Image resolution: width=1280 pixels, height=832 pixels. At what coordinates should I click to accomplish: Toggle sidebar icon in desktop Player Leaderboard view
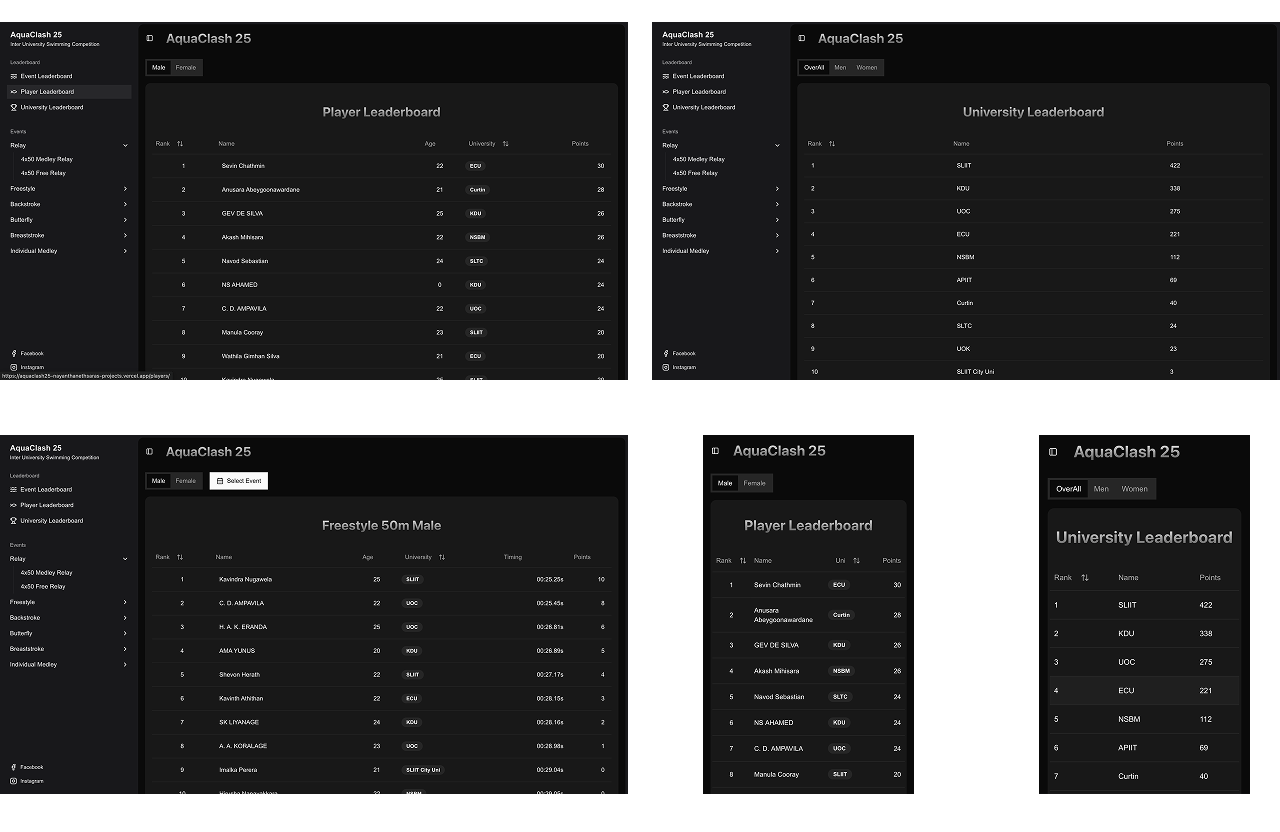(x=150, y=38)
